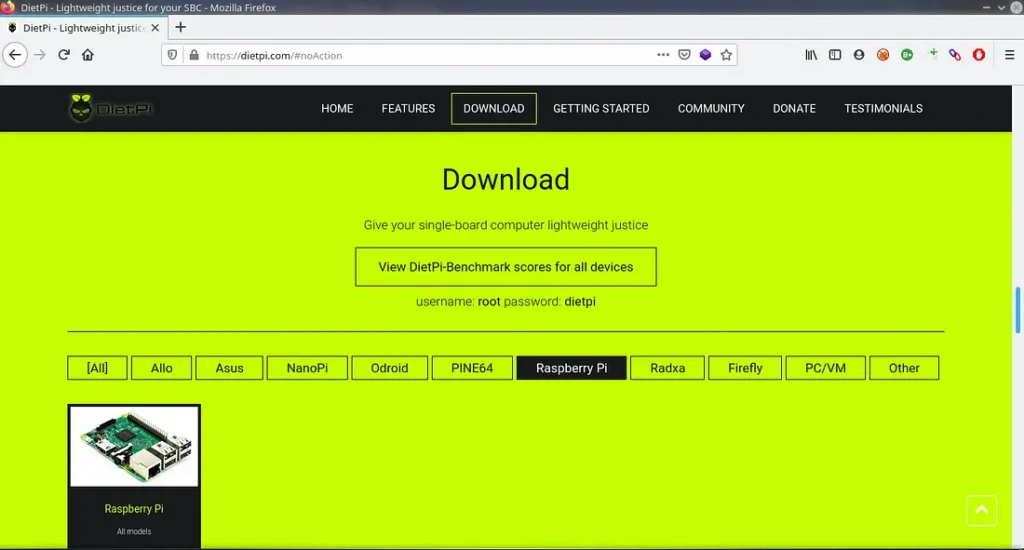Image resolution: width=1024 pixels, height=550 pixels.
Task: Select the Raspberry Pi filter
Action: (571, 368)
